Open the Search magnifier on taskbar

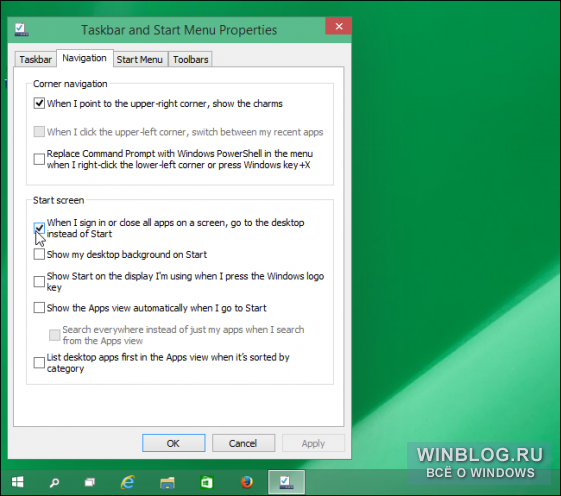pos(54,482)
